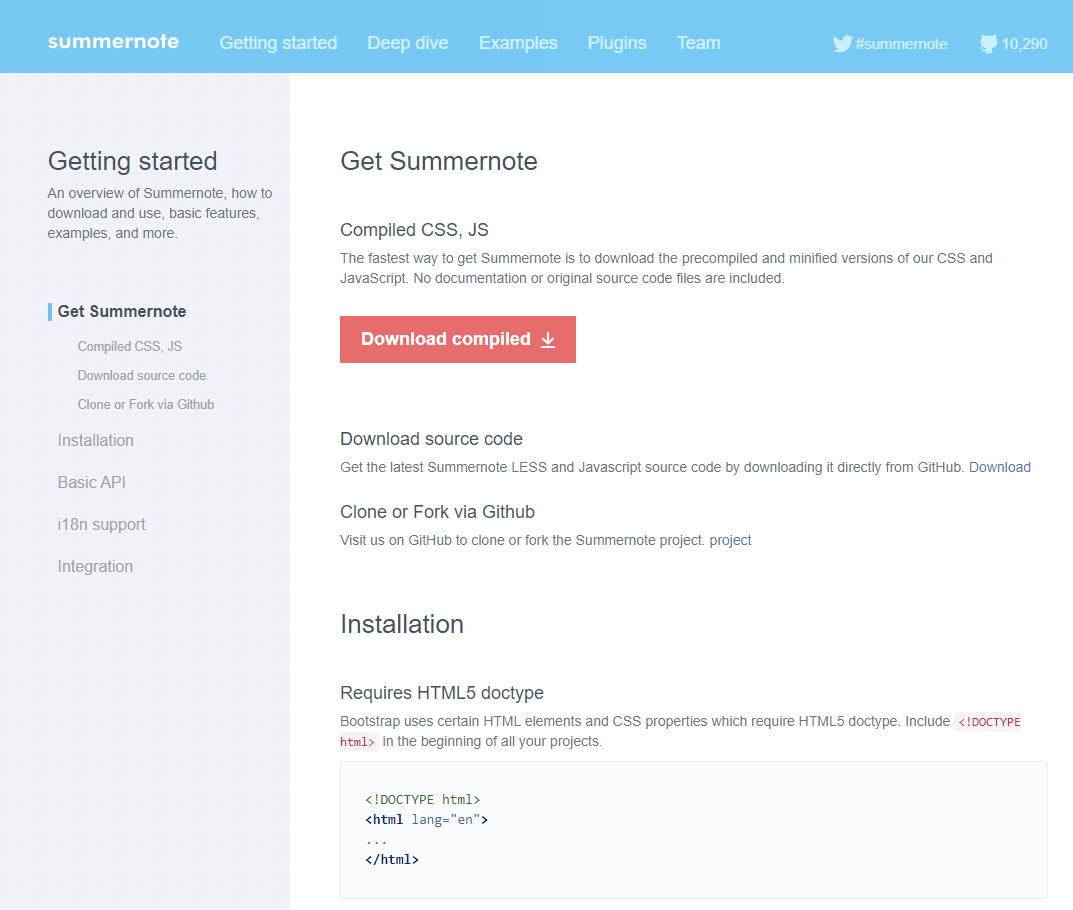This screenshot has height=910, width=1073.
Task: Open Installation in the sidebar
Action: (96, 441)
